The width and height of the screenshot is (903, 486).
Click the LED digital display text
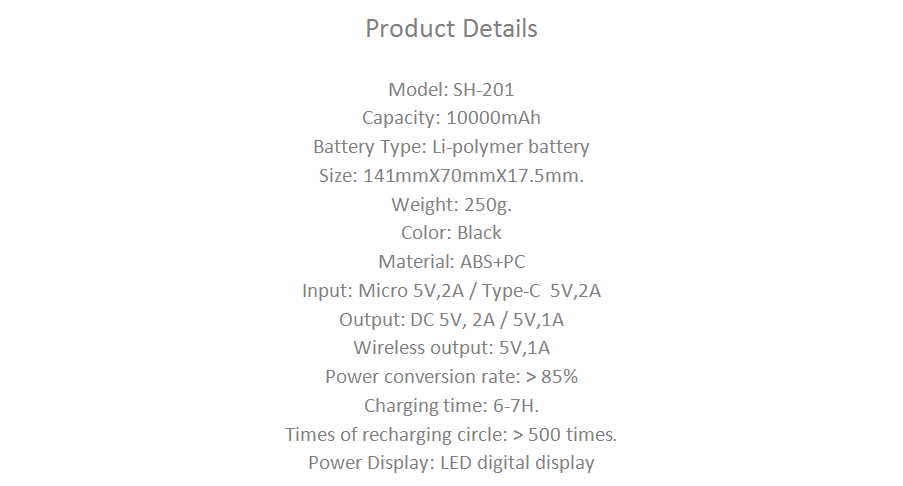point(517,463)
